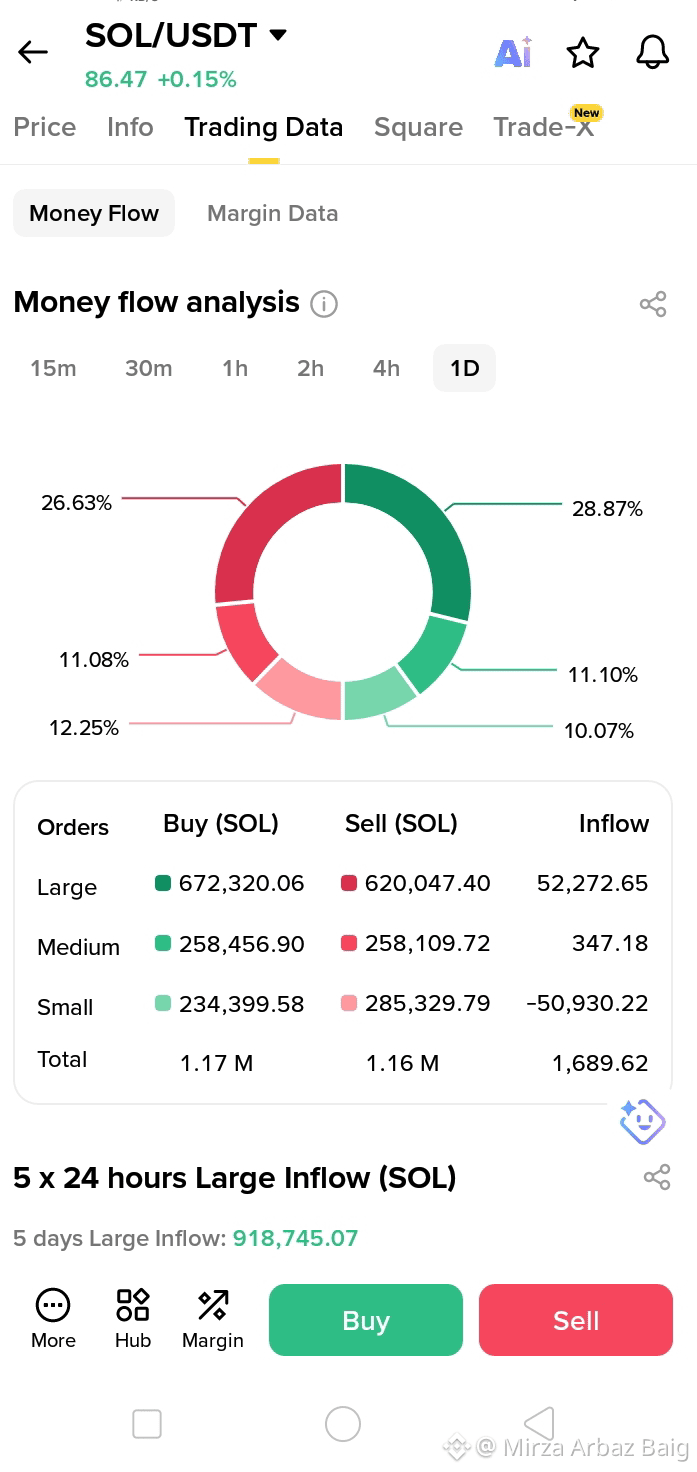Share the Money flow analysis chart

coord(653,305)
